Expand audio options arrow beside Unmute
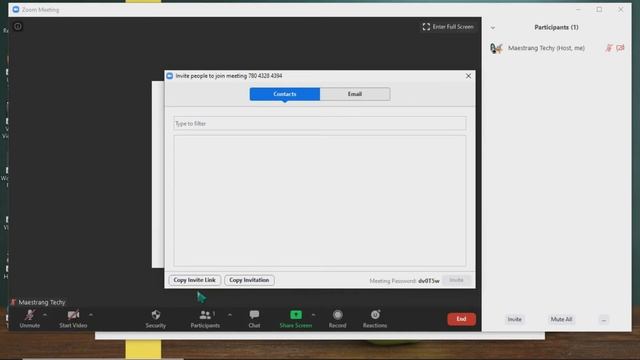Image resolution: width=640 pixels, height=360 pixels. click(45, 315)
